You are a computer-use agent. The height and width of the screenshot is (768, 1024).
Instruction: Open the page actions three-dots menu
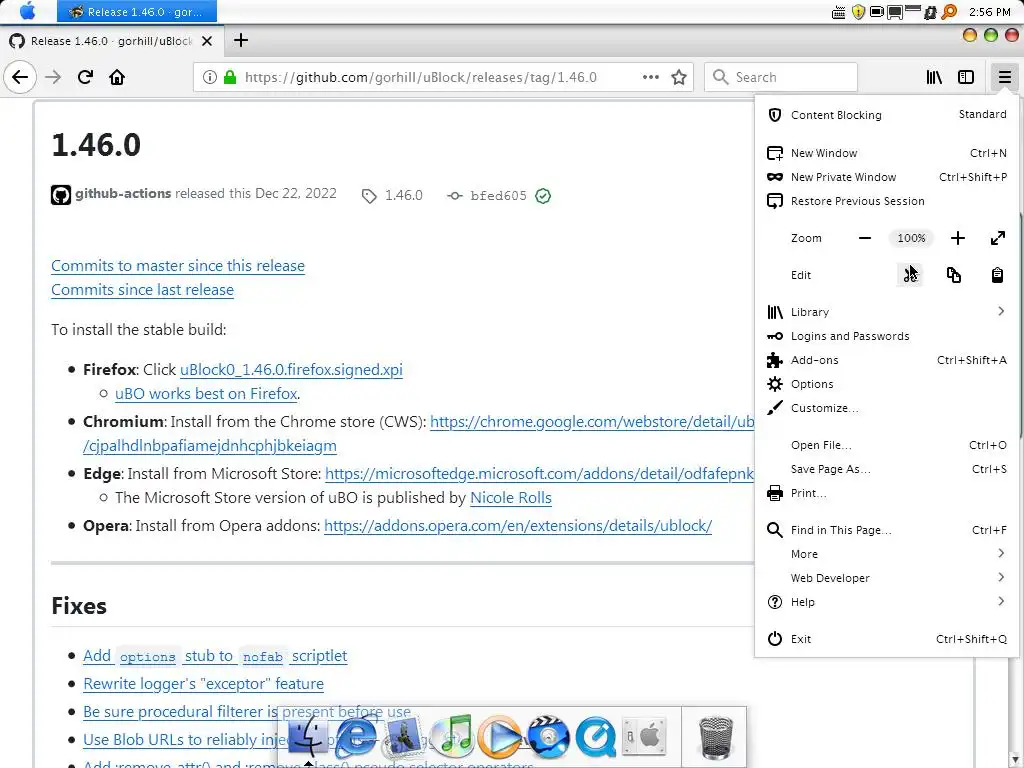[x=650, y=77]
